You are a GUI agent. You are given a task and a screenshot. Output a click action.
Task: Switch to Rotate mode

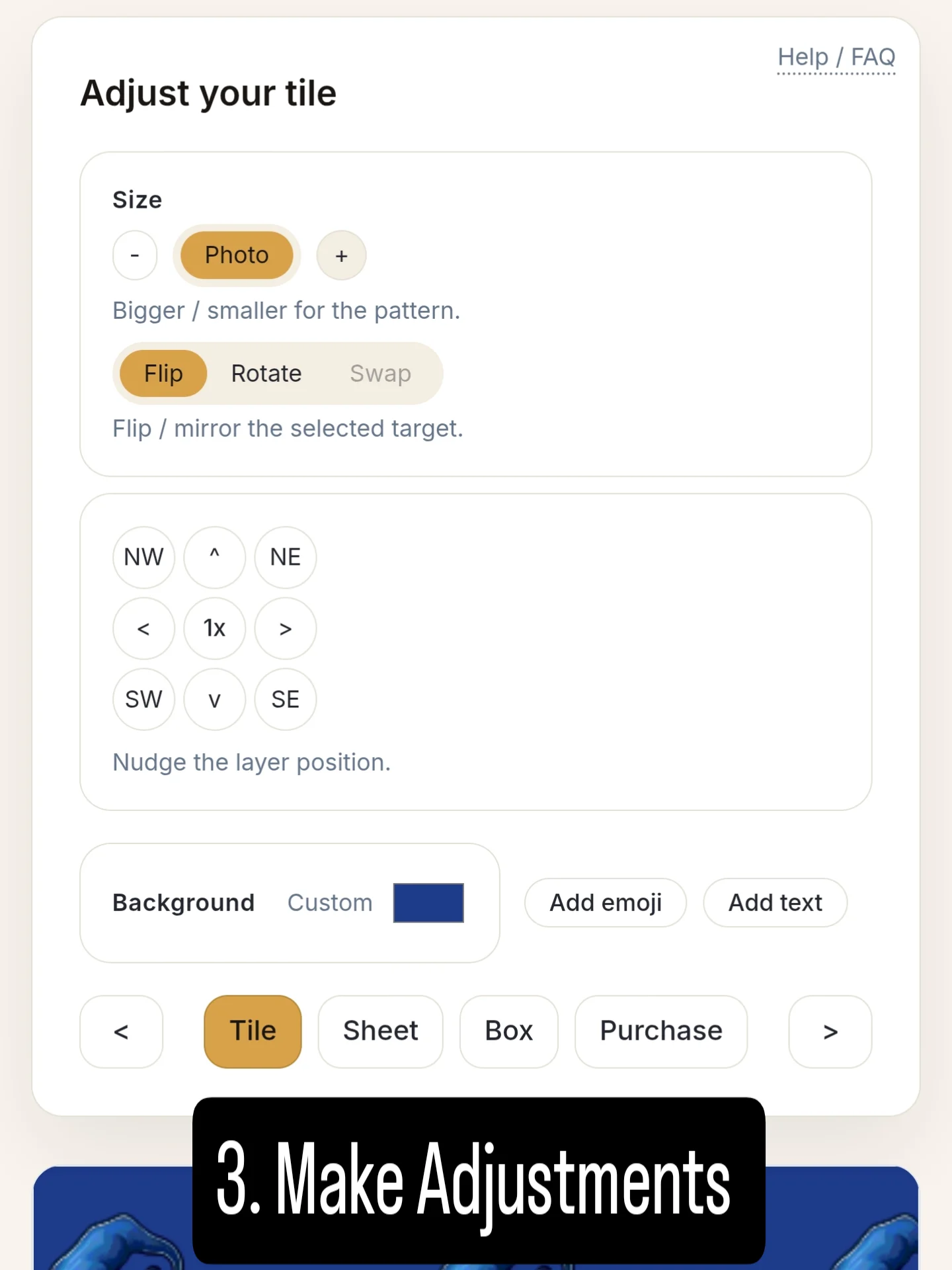(266, 373)
